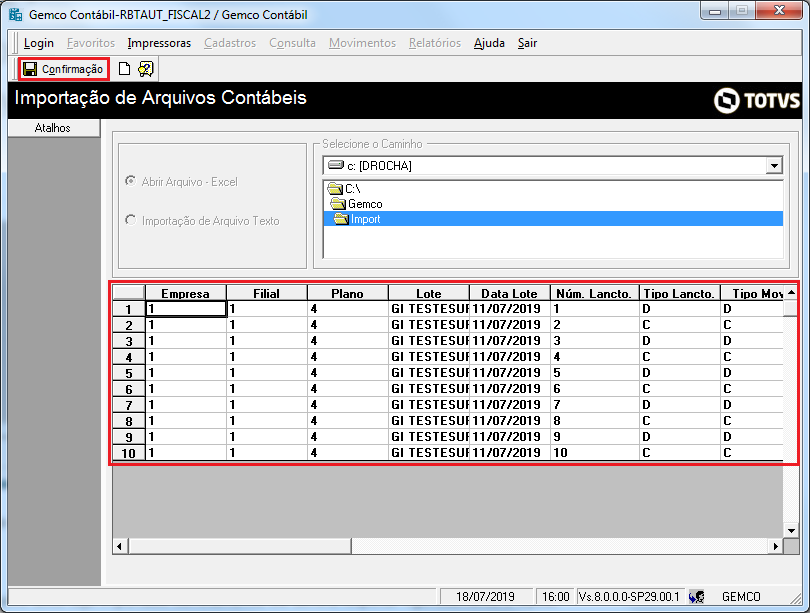Click the grid scroll up arrow
Image resolution: width=810 pixels, height=613 pixels.
(791, 293)
